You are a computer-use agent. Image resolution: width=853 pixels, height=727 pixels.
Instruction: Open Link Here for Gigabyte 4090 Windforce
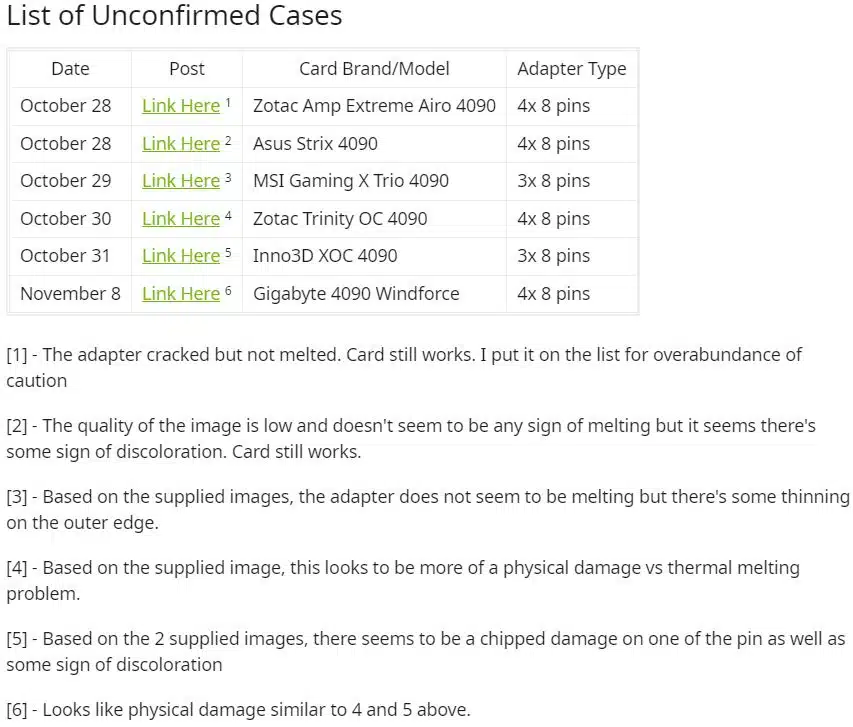click(181, 294)
